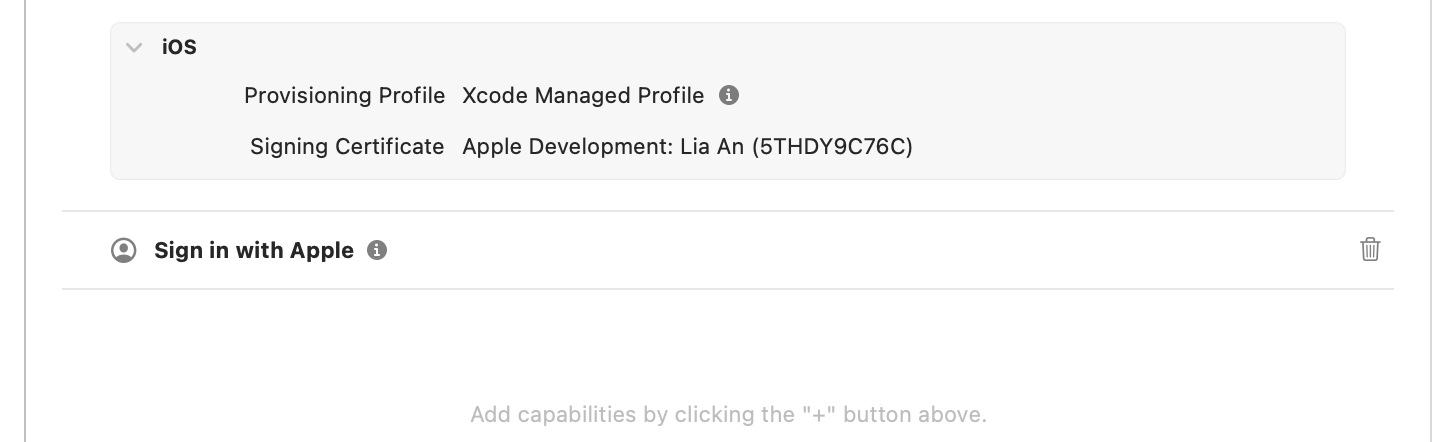
Task: Click empty area below capabilities list
Action: pyautogui.click(x=728, y=345)
